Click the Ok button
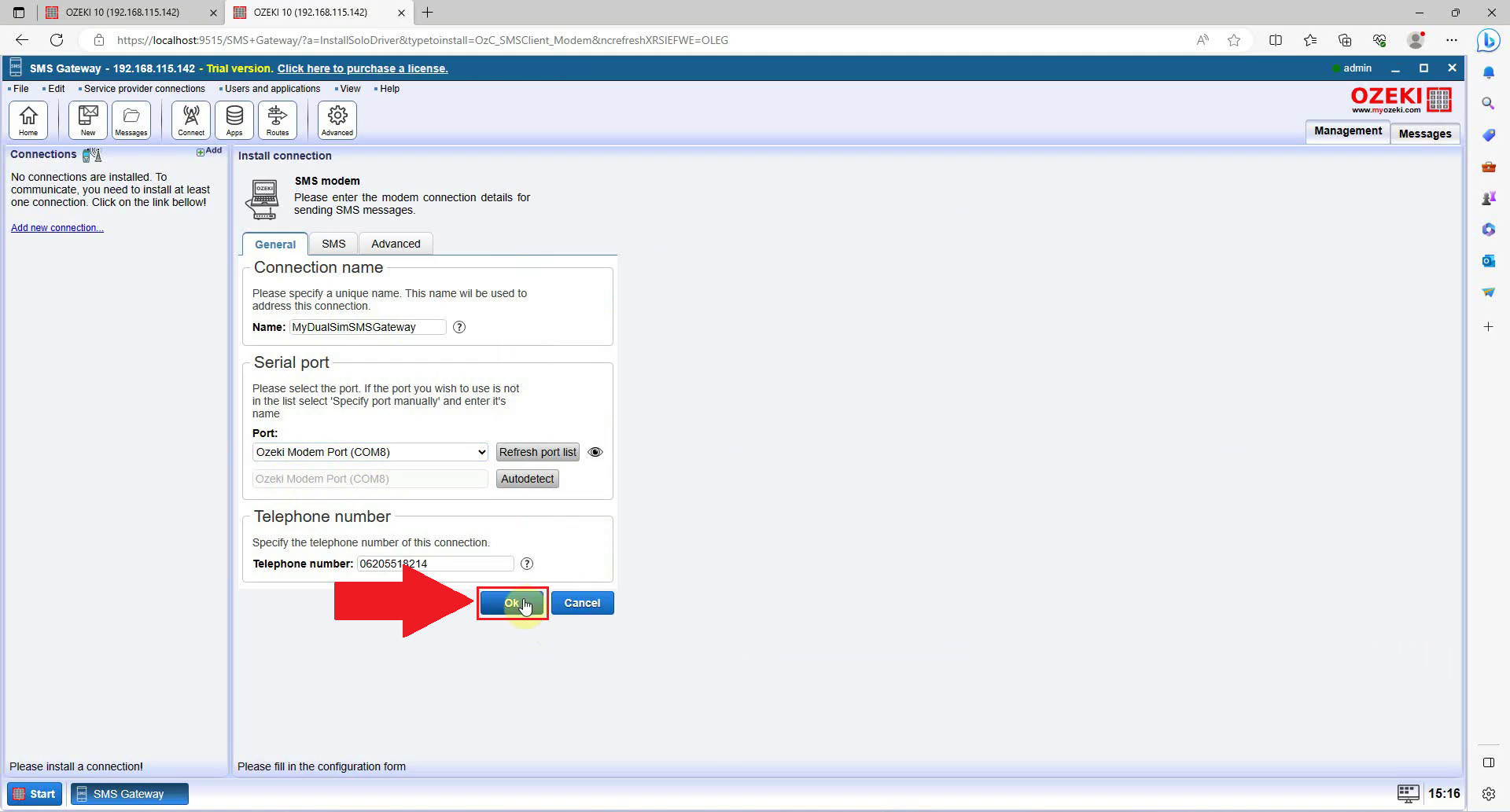This screenshot has height=812, width=1510. point(512,603)
